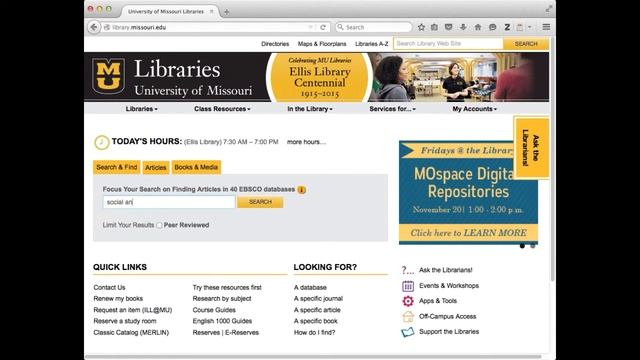Click the browser back arrow button
Image resolution: width=640 pixels, height=360 pixels.
pyautogui.click(x=94, y=27)
